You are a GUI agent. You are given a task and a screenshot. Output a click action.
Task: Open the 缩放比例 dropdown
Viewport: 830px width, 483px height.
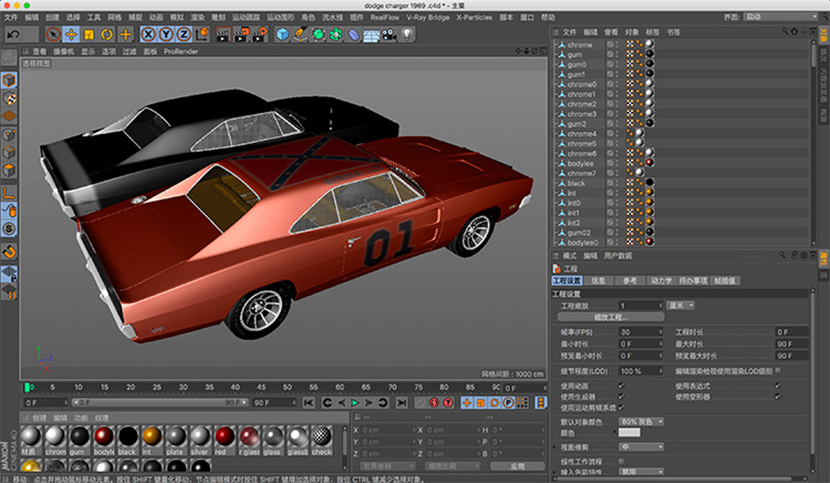[453, 466]
